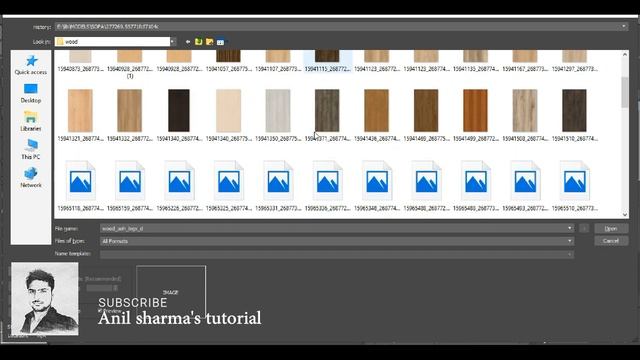Select the highlighted file 15941115_268772
Screen dimensions: 640x360
pyautogui.click(x=327, y=61)
